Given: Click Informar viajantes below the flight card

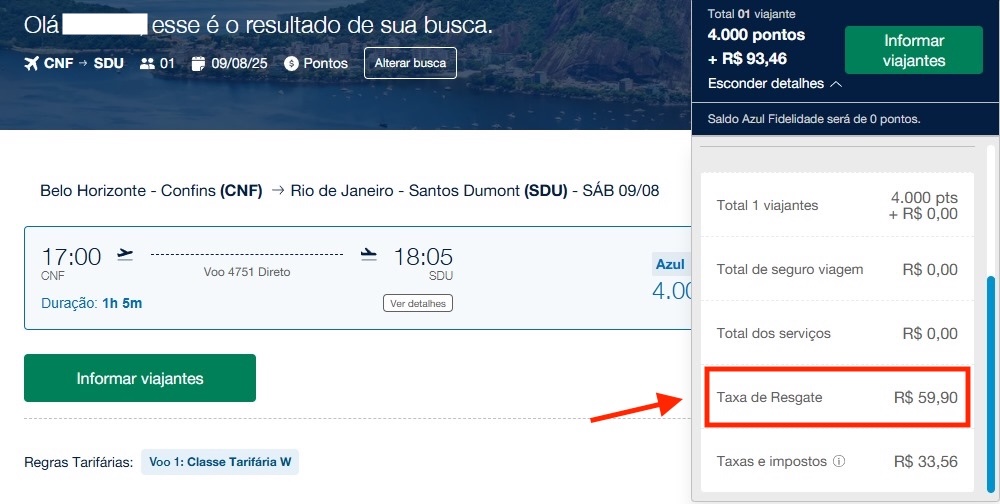Looking at the screenshot, I should tap(140, 378).
